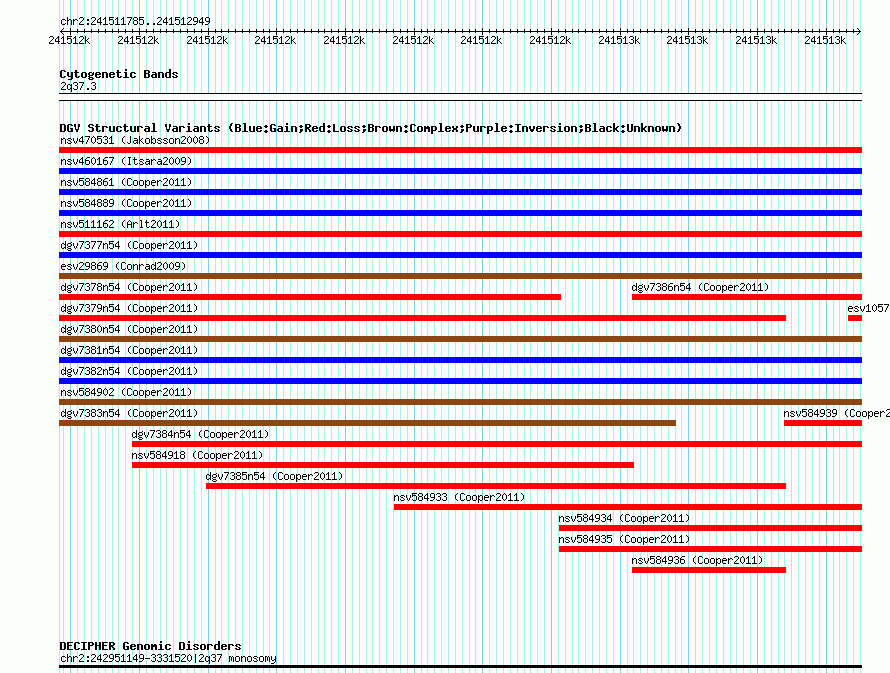Screen dimensions: 890x673
Task: Open the nsv584889 (Cooper2011) label
Action: (126, 203)
